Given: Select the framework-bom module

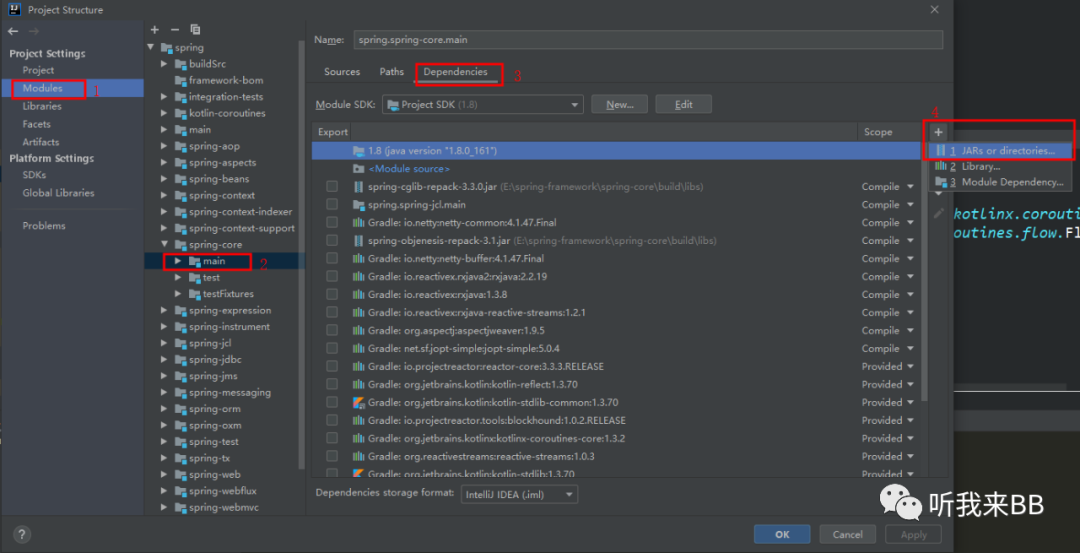Looking at the screenshot, I should pyautogui.click(x=226, y=81).
